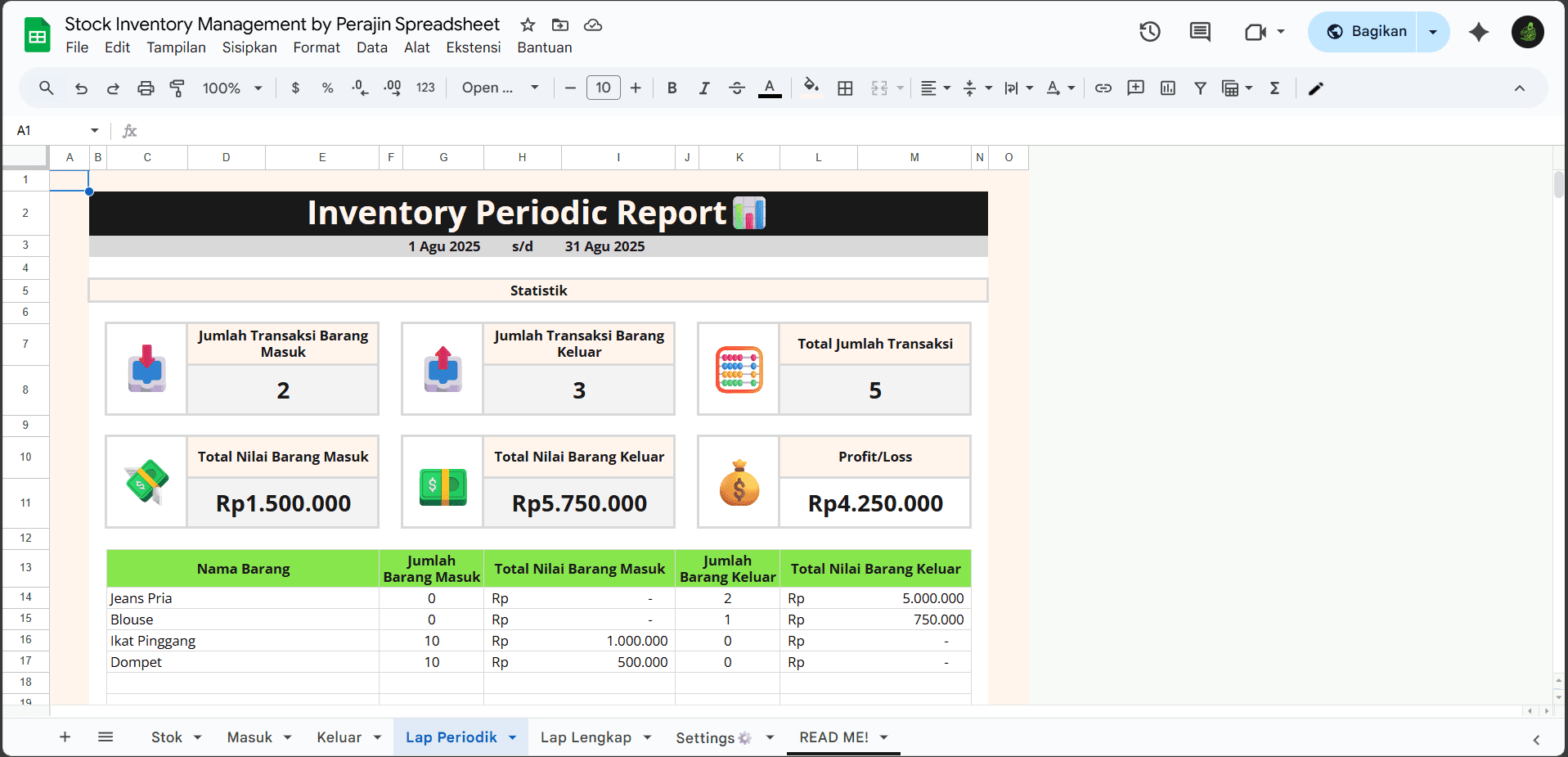This screenshot has width=1568, height=757.
Task: Toggle italic formatting
Action: click(x=703, y=88)
